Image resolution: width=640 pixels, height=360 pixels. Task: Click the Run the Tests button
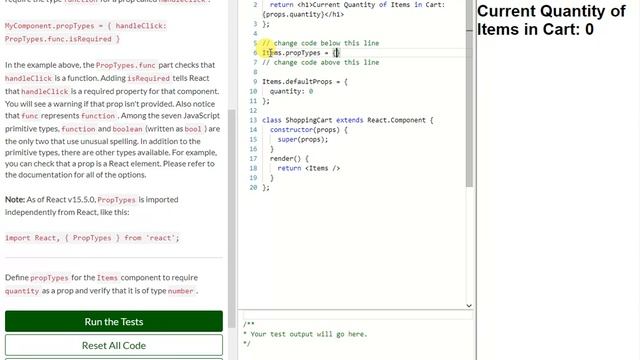(114, 321)
